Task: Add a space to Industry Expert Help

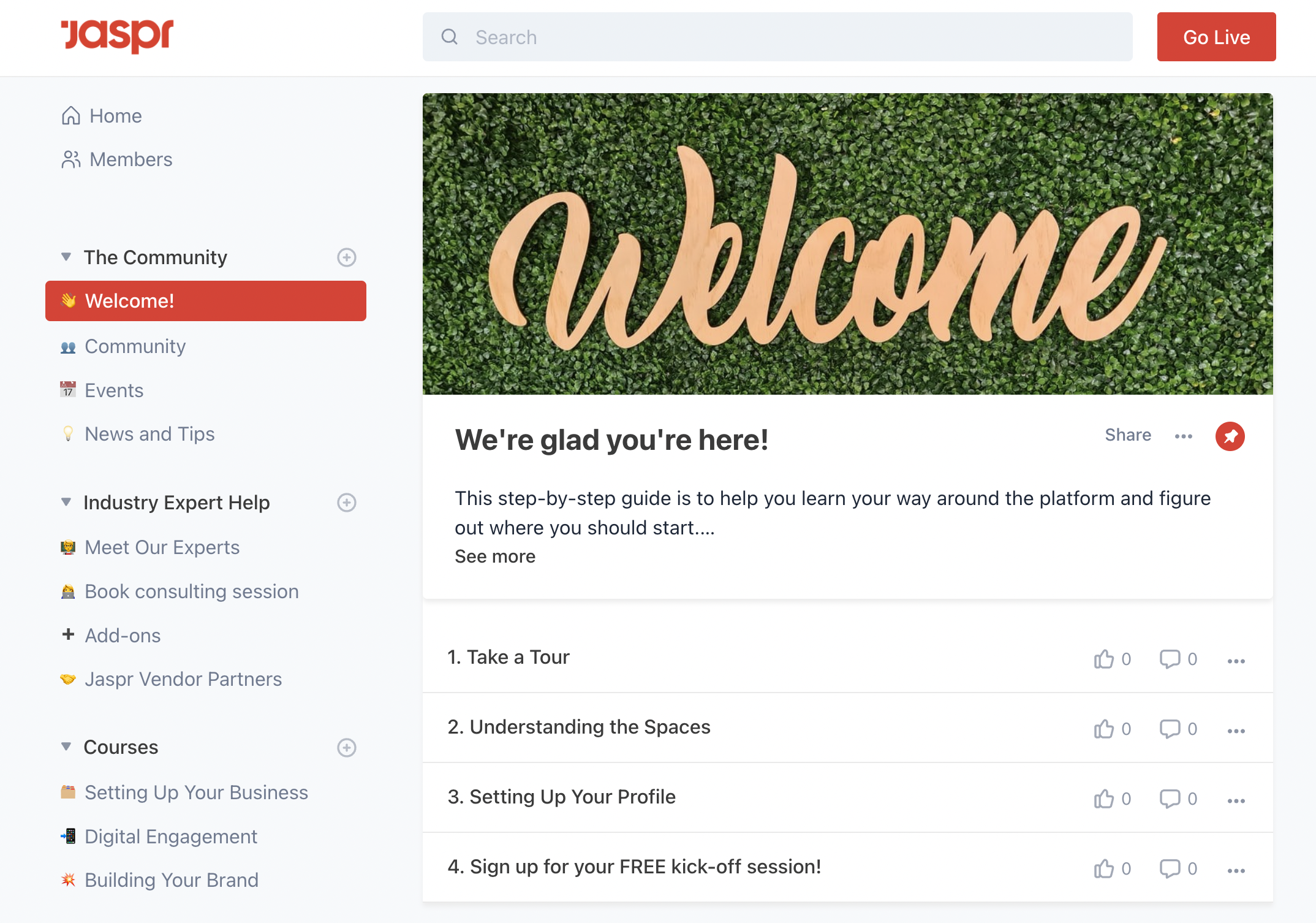Action: point(347,503)
